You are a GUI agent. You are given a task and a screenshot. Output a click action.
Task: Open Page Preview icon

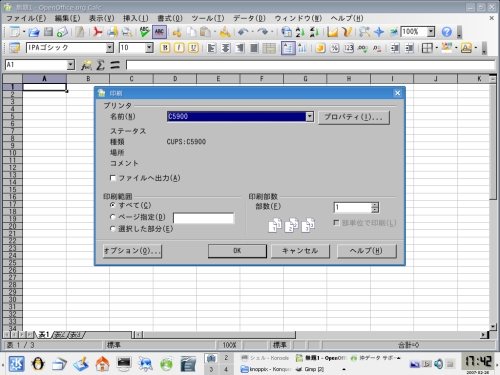[x=127, y=32]
